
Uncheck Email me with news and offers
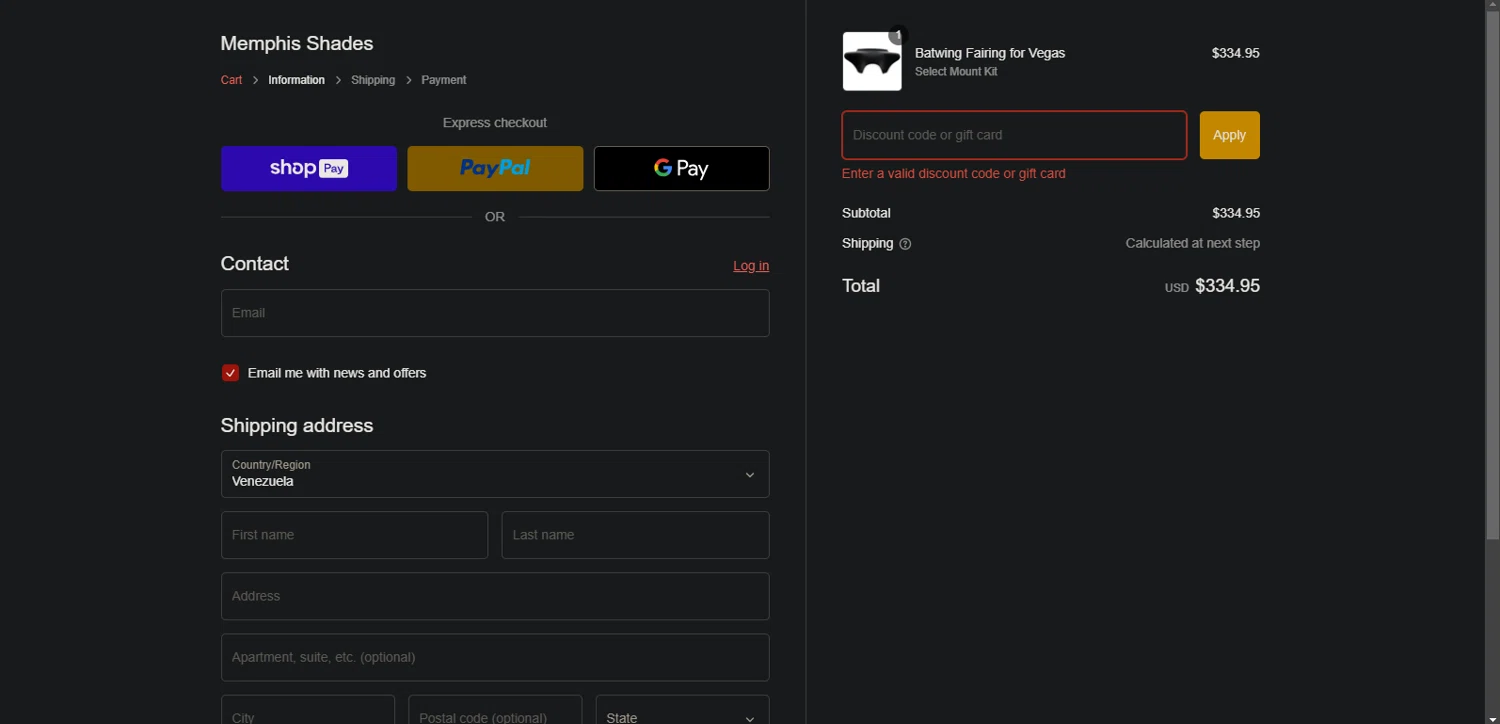tap(231, 373)
